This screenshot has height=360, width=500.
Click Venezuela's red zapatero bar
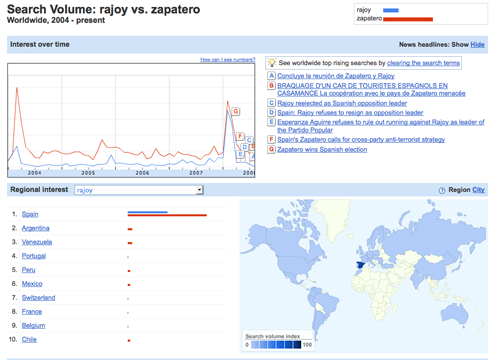click(x=130, y=243)
